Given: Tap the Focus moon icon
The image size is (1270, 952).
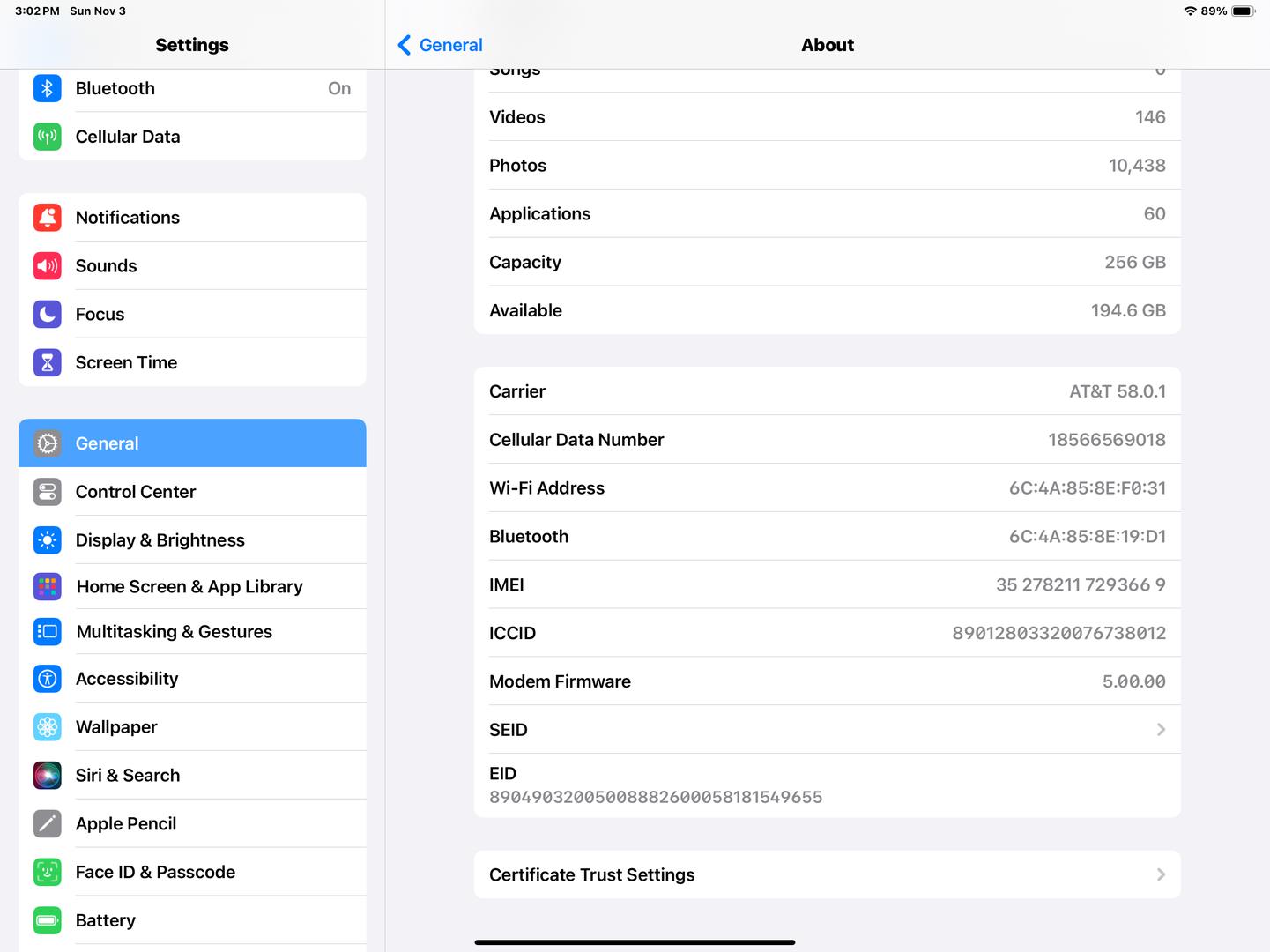Looking at the screenshot, I should point(48,315).
